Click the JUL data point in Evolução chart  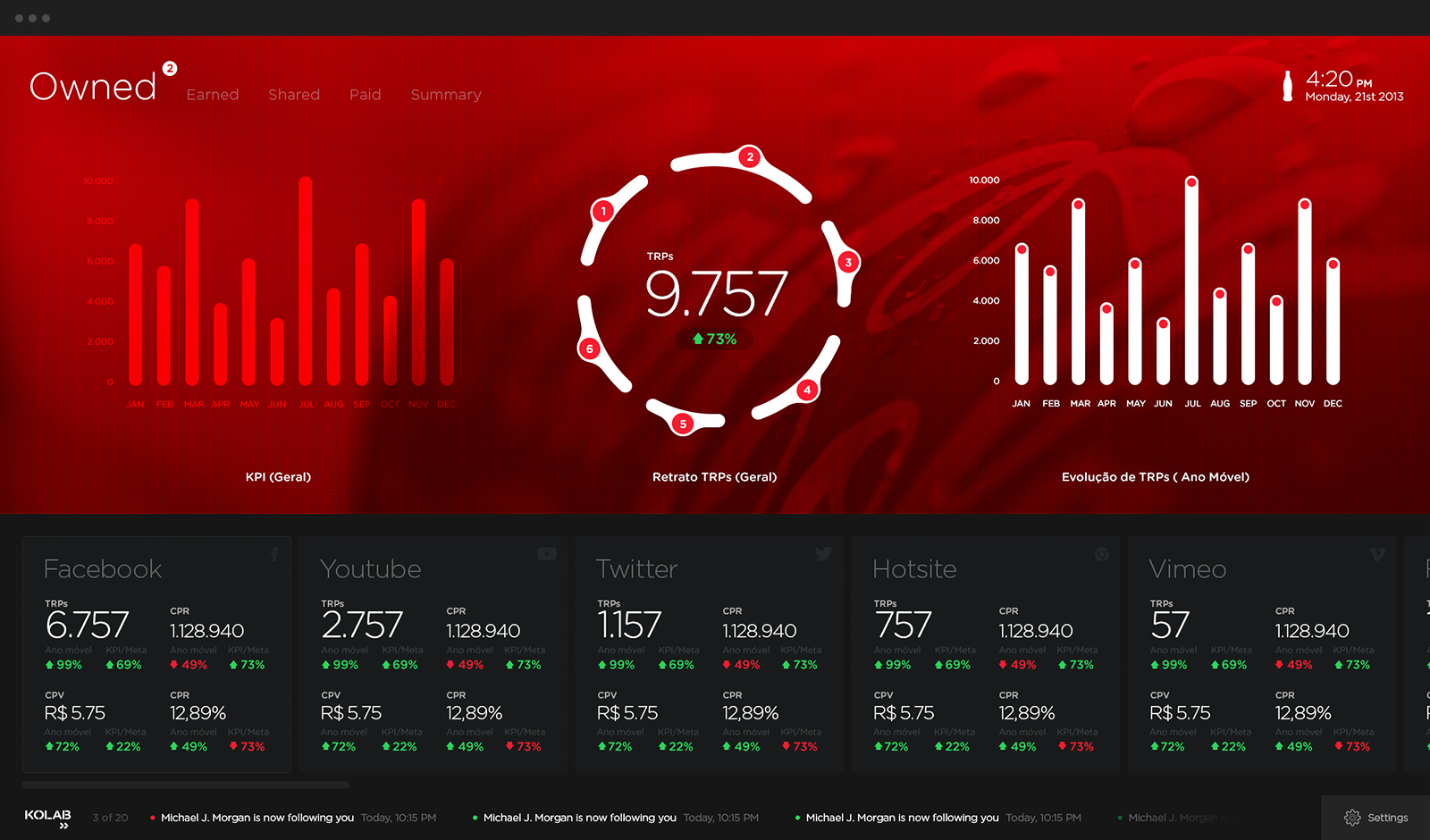tap(1191, 182)
